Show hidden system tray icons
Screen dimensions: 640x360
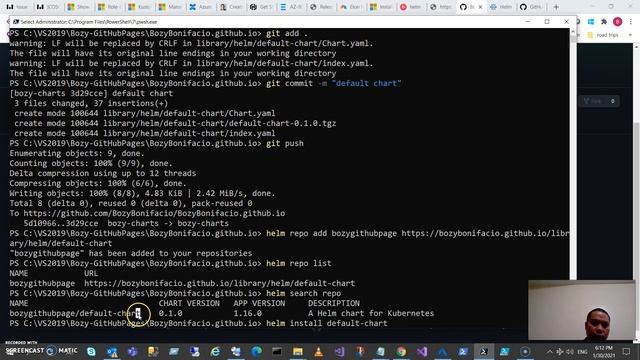pyautogui.click(x=550, y=351)
